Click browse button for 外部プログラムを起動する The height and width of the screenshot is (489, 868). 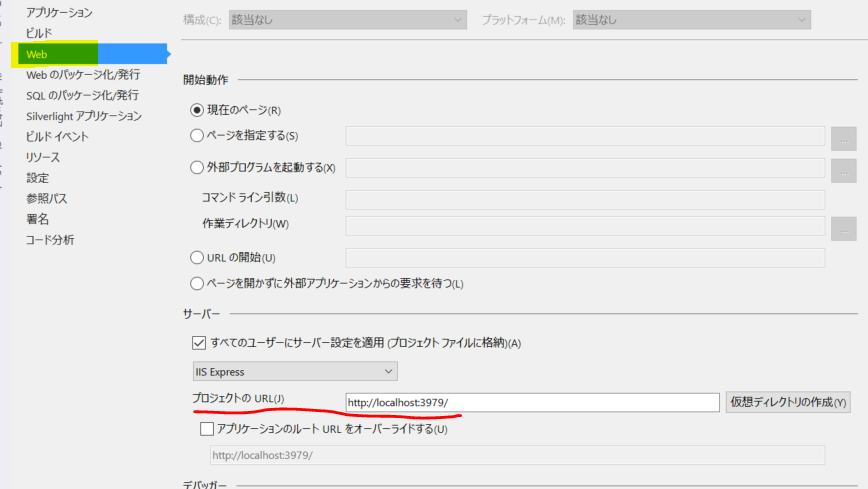(844, 171)
